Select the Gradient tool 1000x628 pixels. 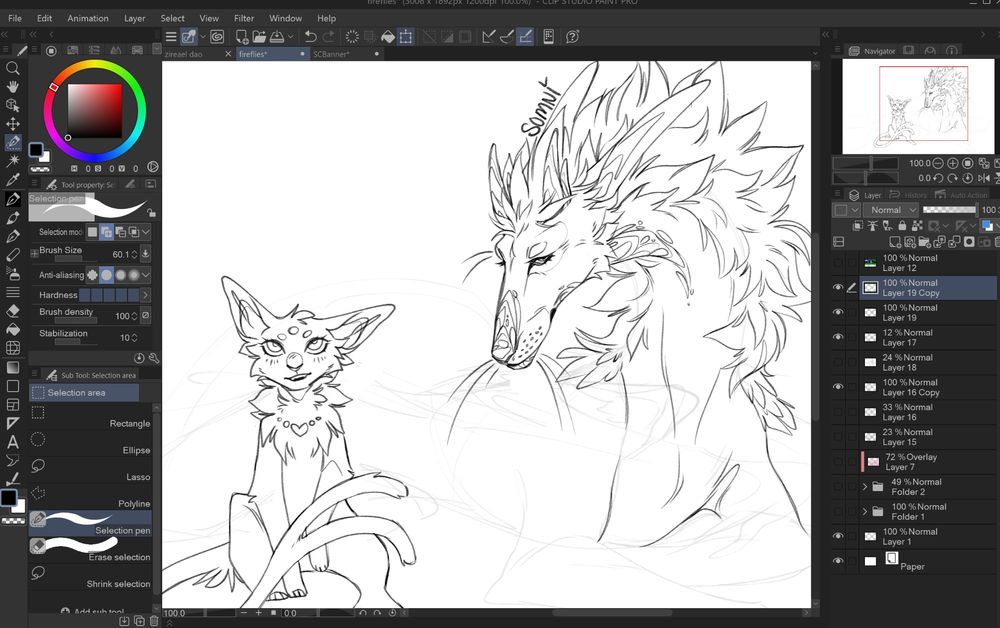[x=12, y=367]
